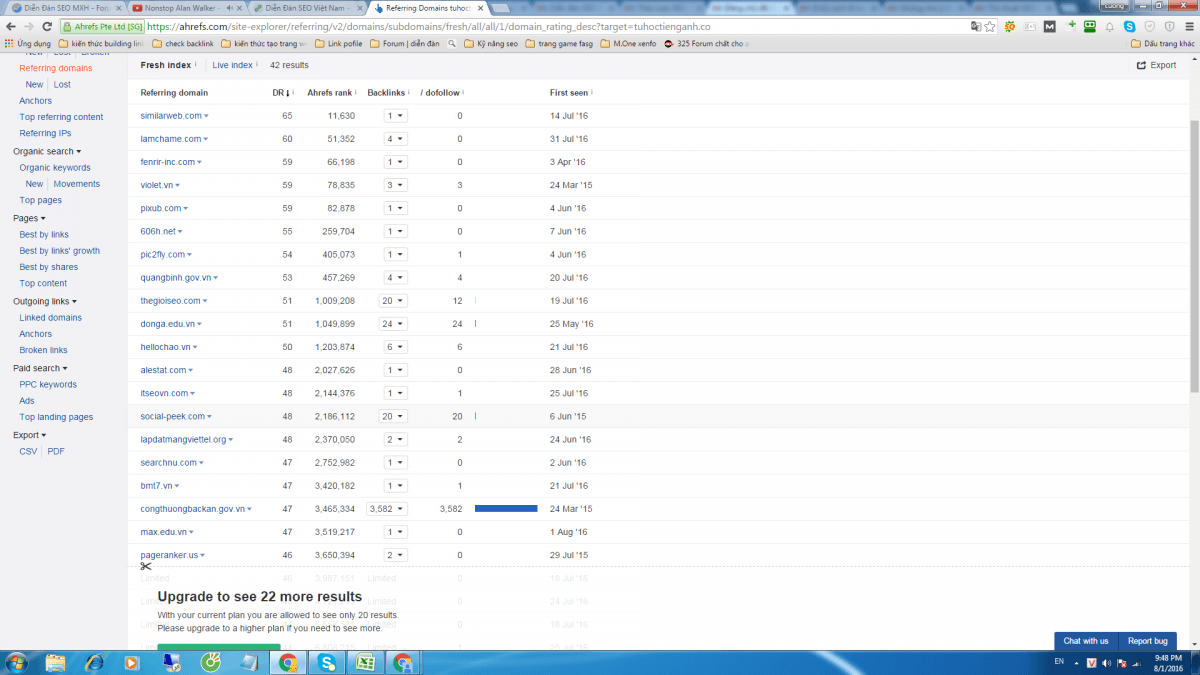Expand backlinks dropdown for hellochao.com
The width and height of the screenshot is (1200, 675).
pos(397,347)
